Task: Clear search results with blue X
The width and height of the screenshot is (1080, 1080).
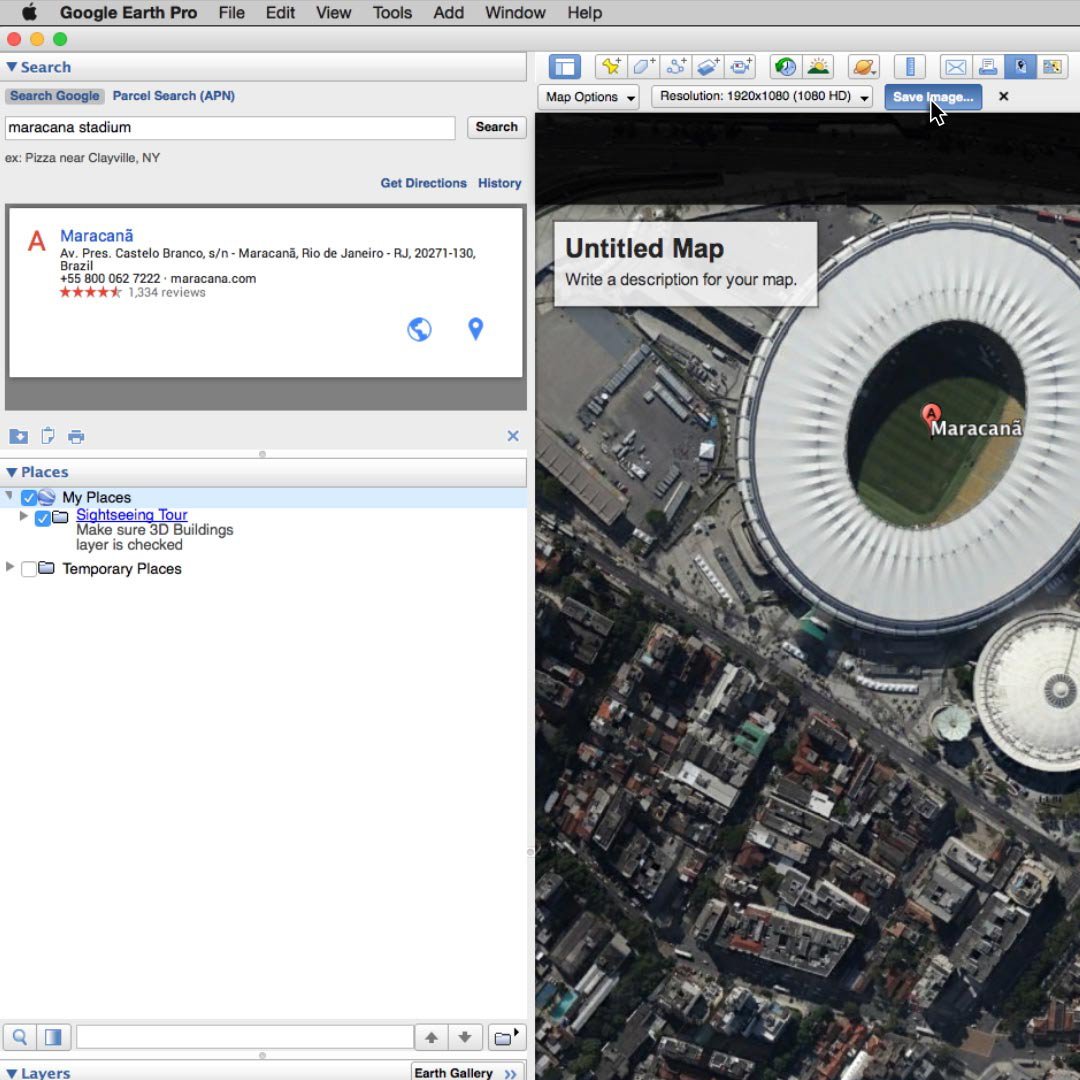Action: pos(513,436)
